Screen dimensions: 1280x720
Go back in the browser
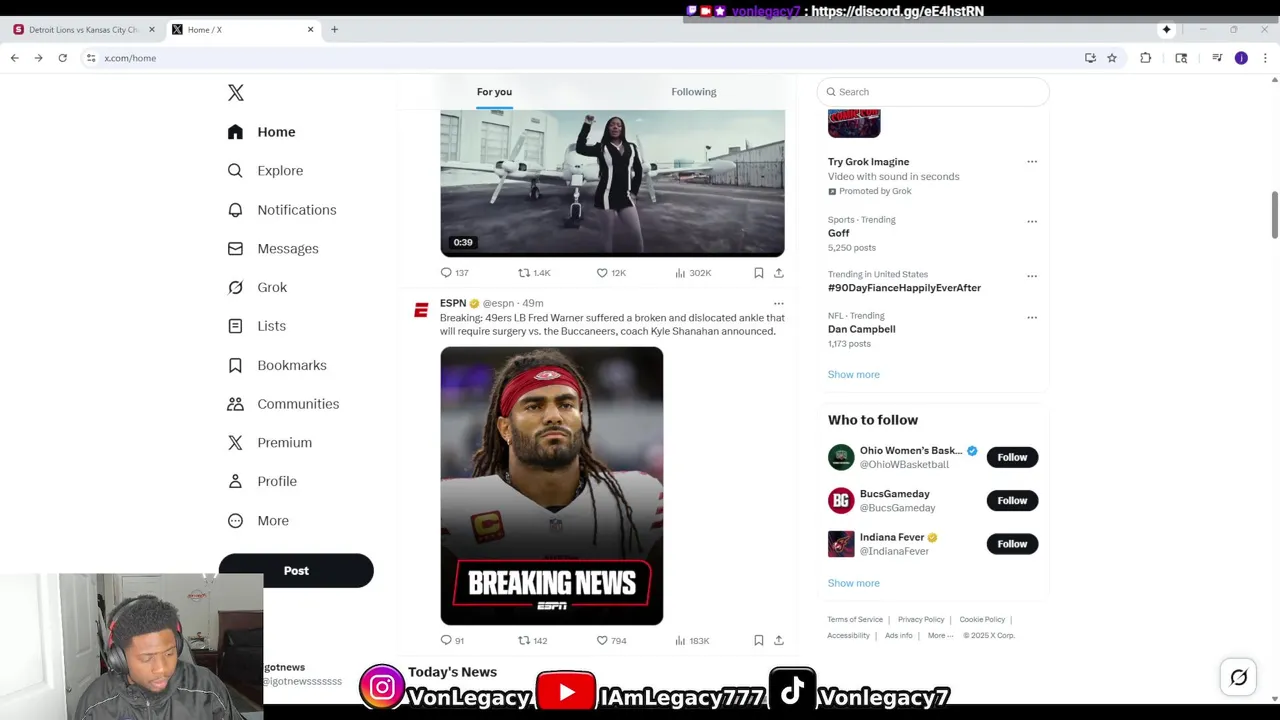click(x=15, y=58)
